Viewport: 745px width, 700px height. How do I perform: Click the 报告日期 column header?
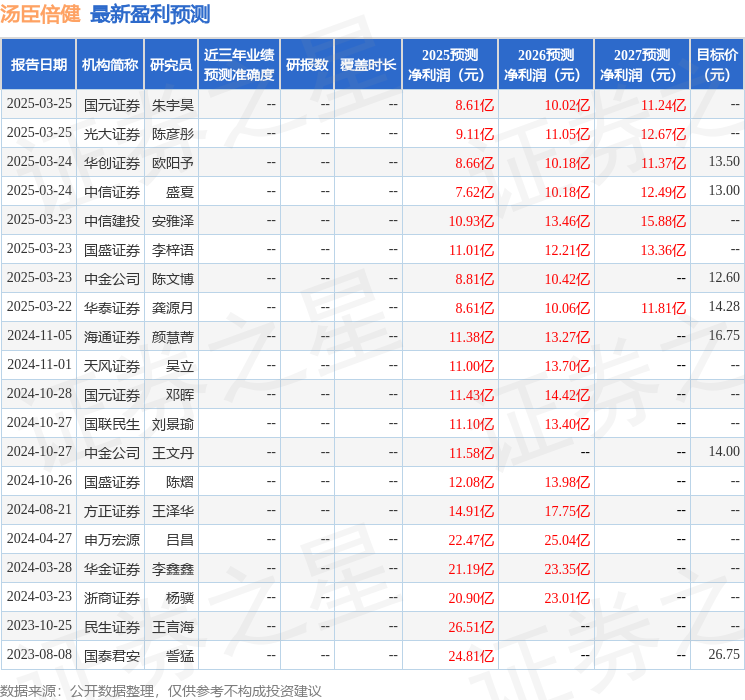coord(38,65)
